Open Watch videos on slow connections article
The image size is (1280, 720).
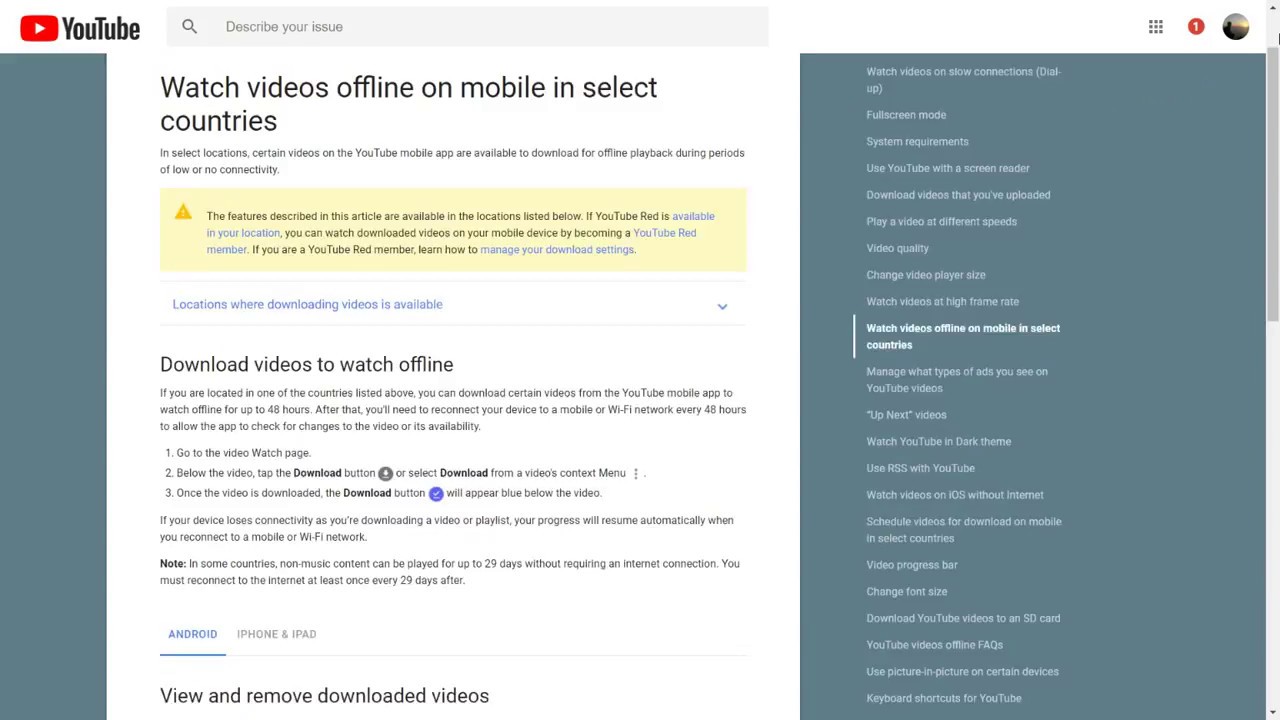point(963,80)
